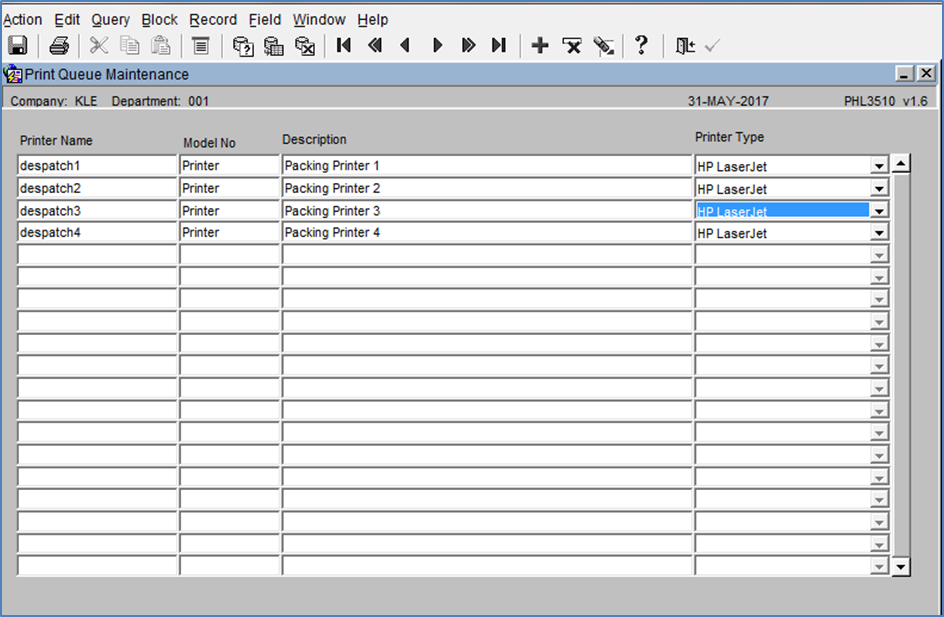Expand Printer Type dropdown for despatch3
Viewport: 944px width, 617px height.
(879, 211)
